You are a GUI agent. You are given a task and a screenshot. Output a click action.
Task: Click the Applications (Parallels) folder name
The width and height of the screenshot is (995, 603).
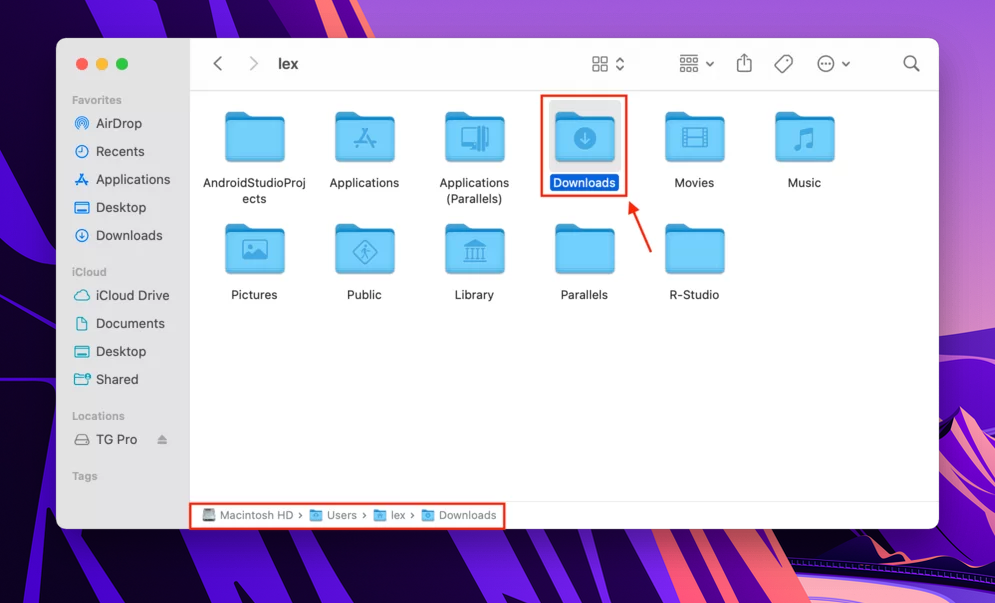point(474,190)
